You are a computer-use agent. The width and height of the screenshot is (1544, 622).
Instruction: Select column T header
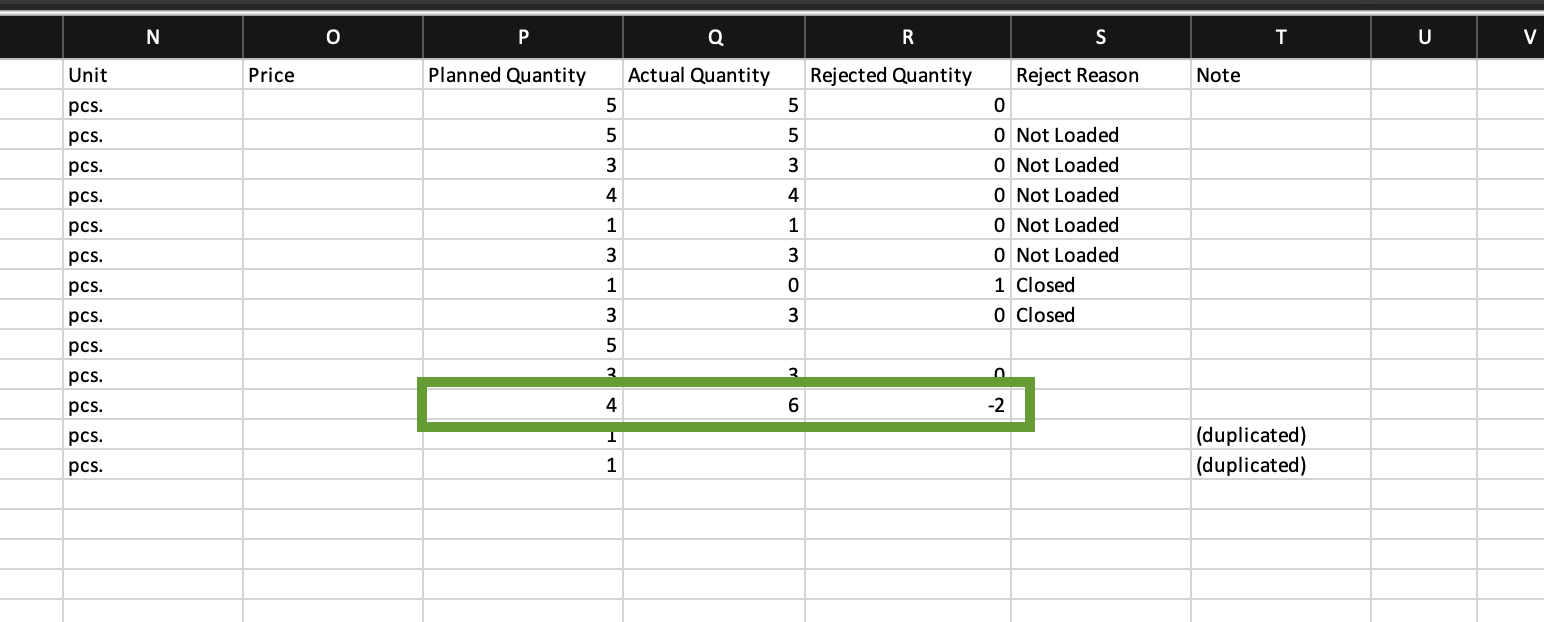coord(1281,37)
